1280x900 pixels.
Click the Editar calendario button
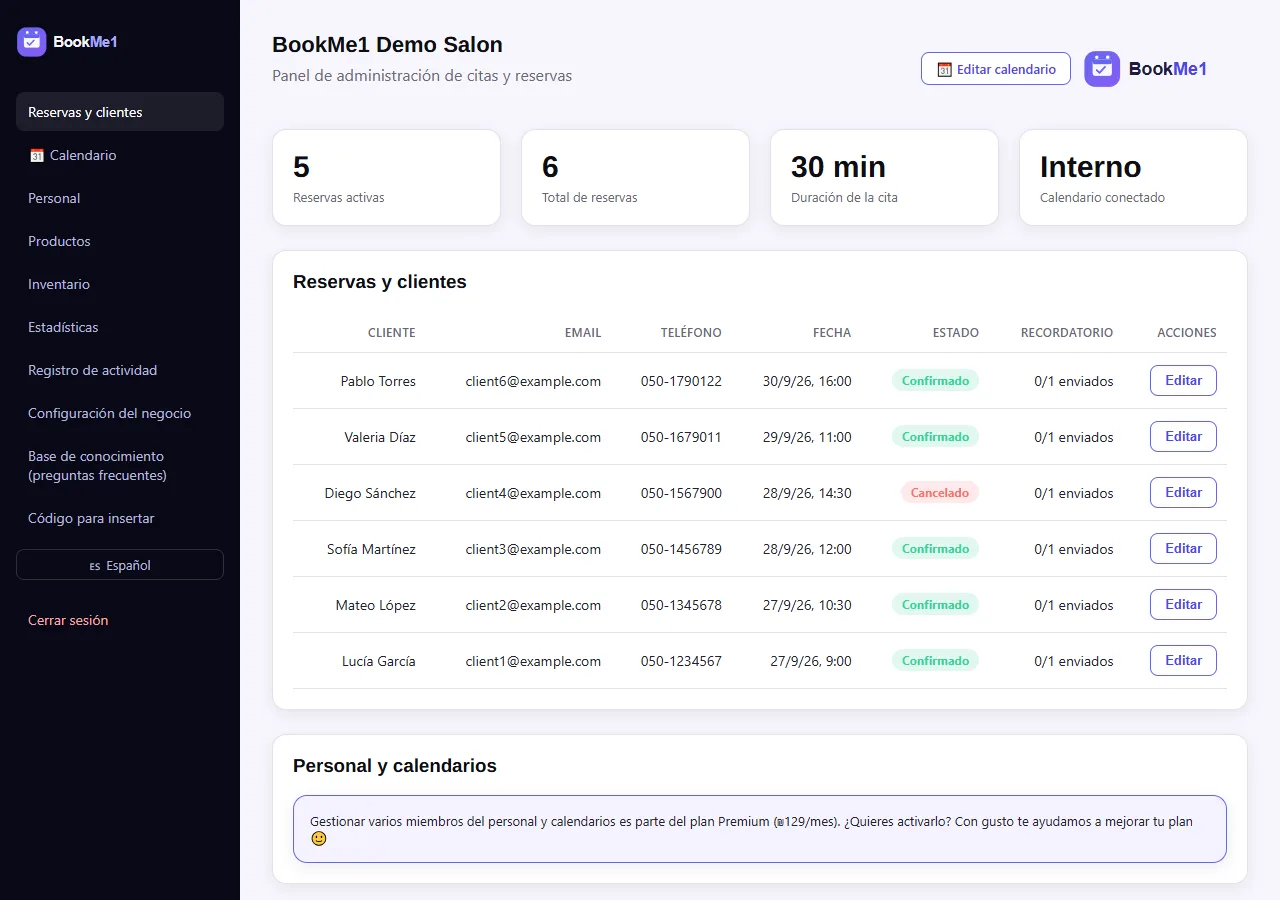pos(996,69)
